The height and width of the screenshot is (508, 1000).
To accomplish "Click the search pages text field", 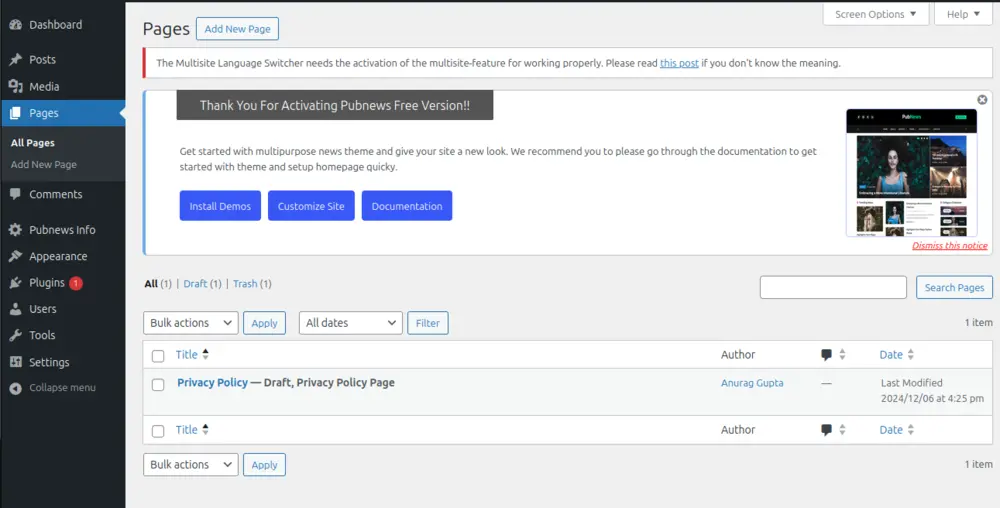I will 833,287.
